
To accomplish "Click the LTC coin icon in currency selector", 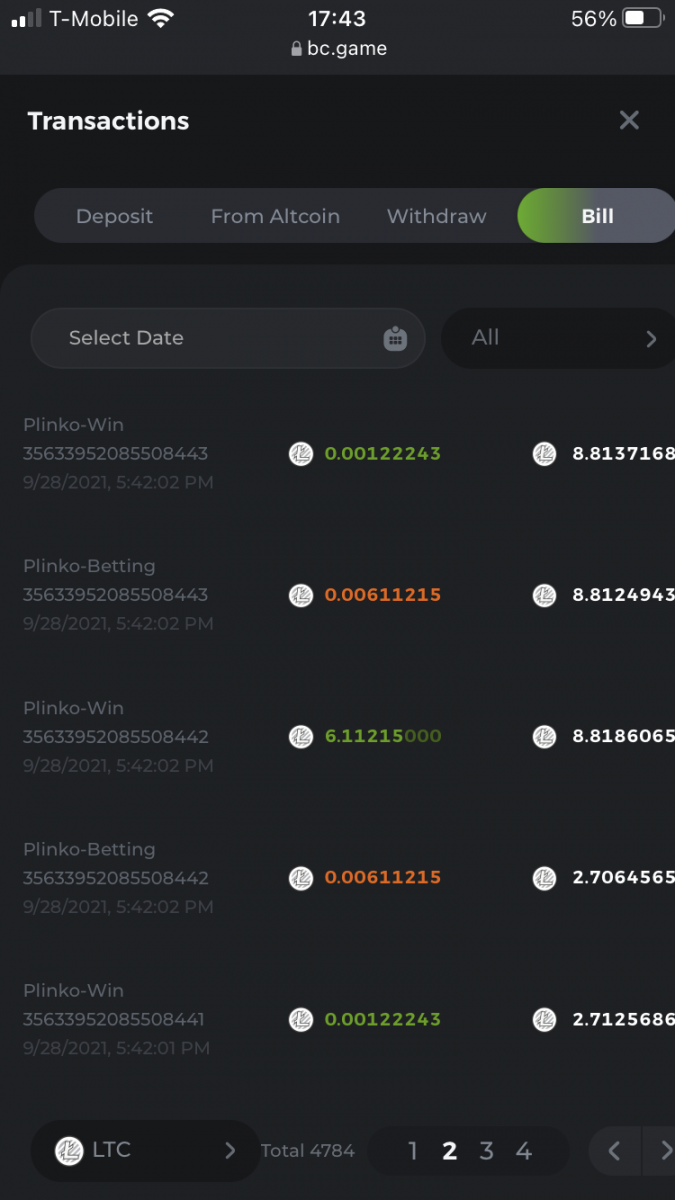I will pos(69,1151).
